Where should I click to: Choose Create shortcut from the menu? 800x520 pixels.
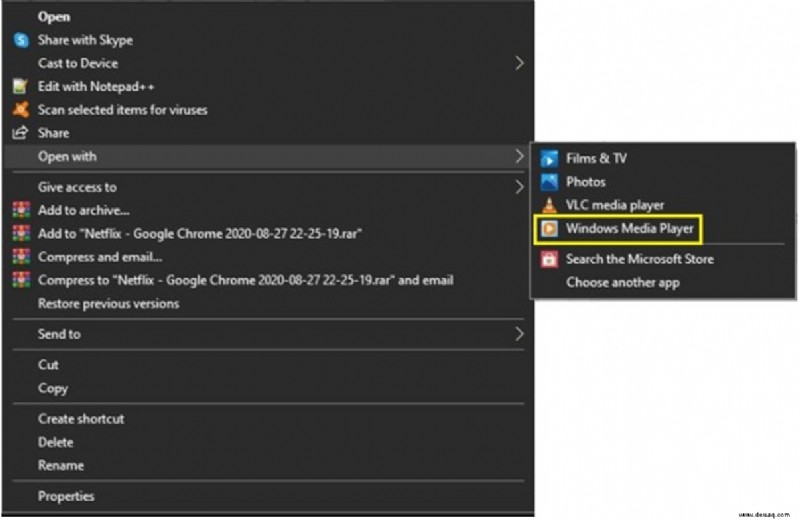tap(81, 419)
